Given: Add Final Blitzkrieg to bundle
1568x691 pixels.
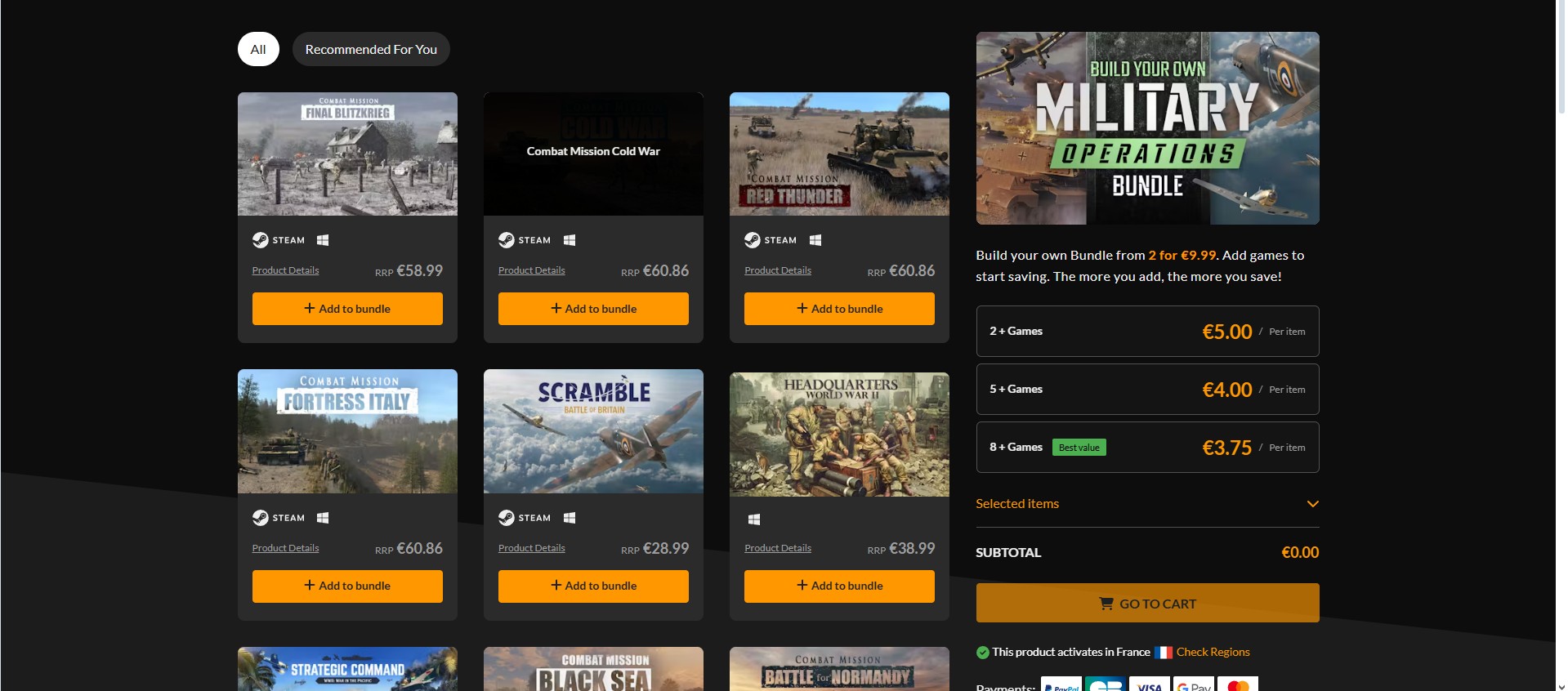Looking at the screenshot, I should (x=347, y=309).
